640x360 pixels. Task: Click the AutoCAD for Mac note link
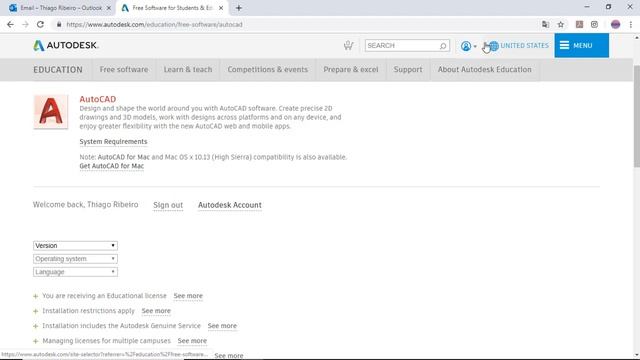pos(124,157)
